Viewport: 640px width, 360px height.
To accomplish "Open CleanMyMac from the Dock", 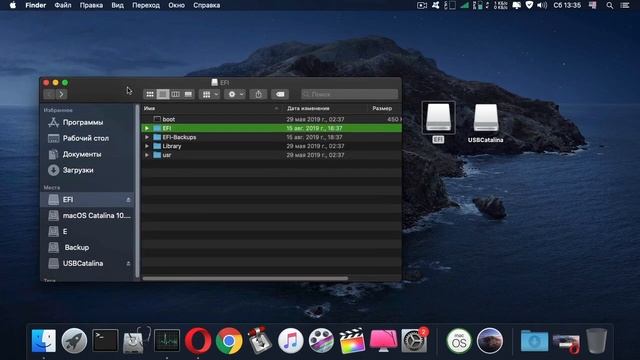I will pyautogui.click(x=383, y=340).
